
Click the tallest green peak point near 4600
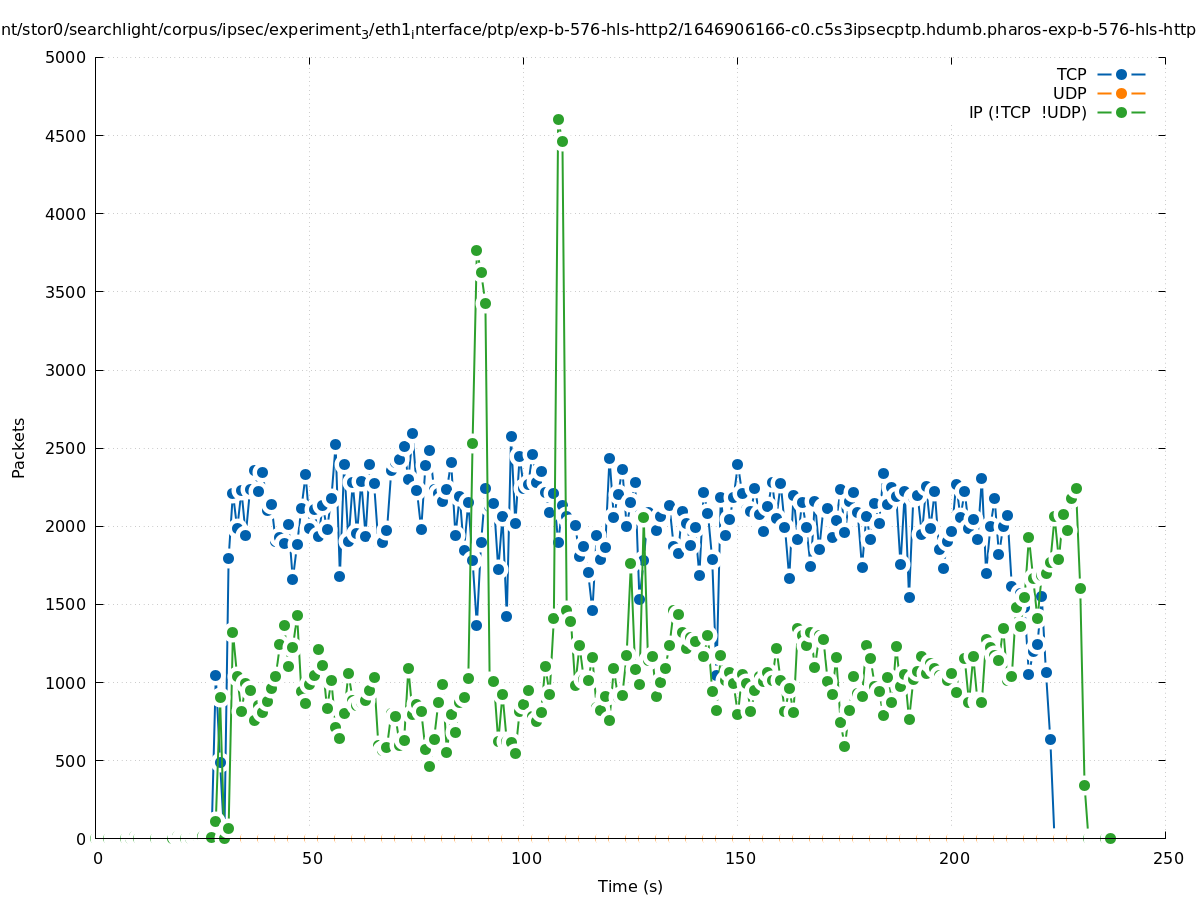(558, 120)
